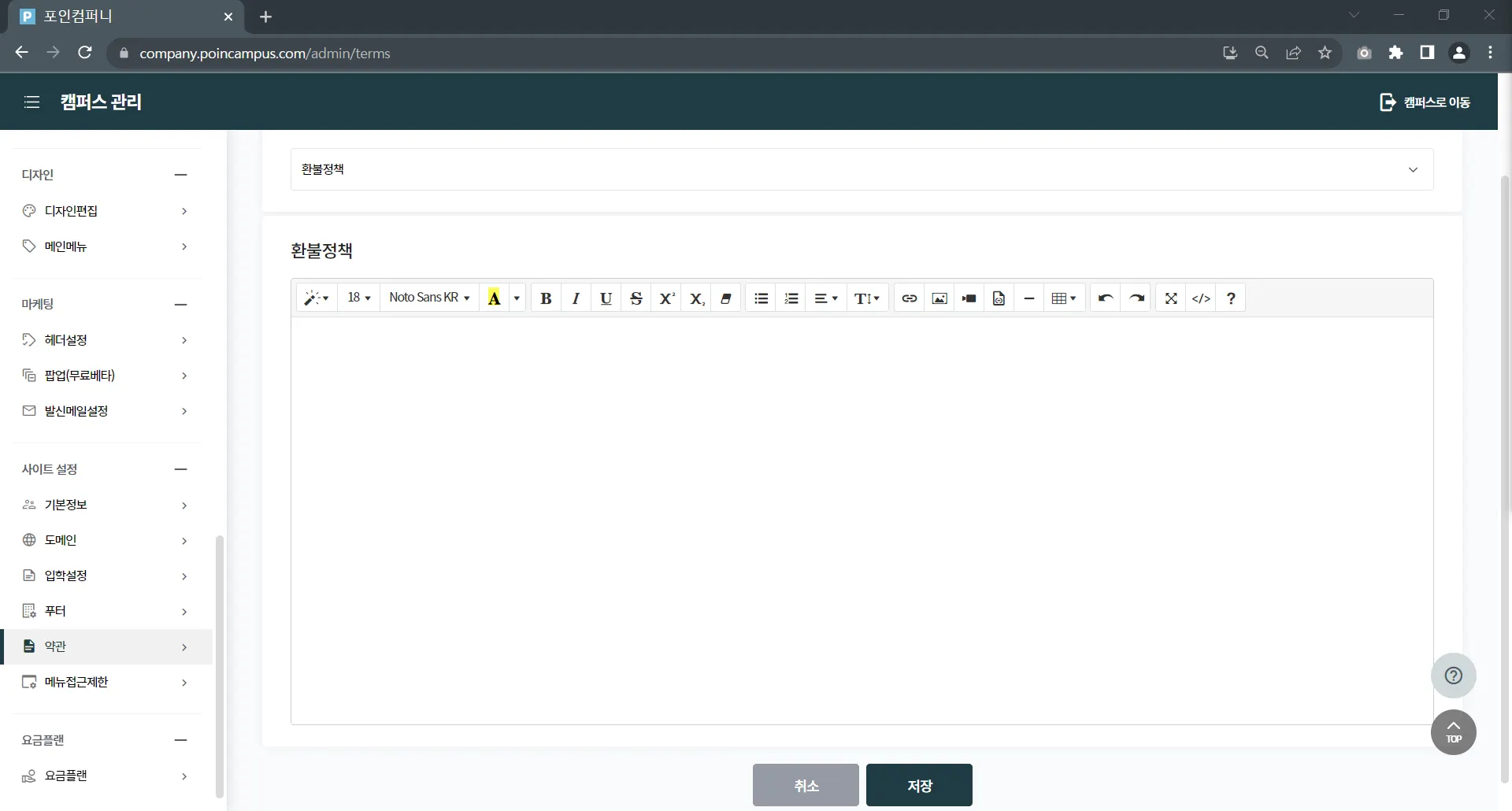Toggle fullscreen editor mode

(1171, 298)
